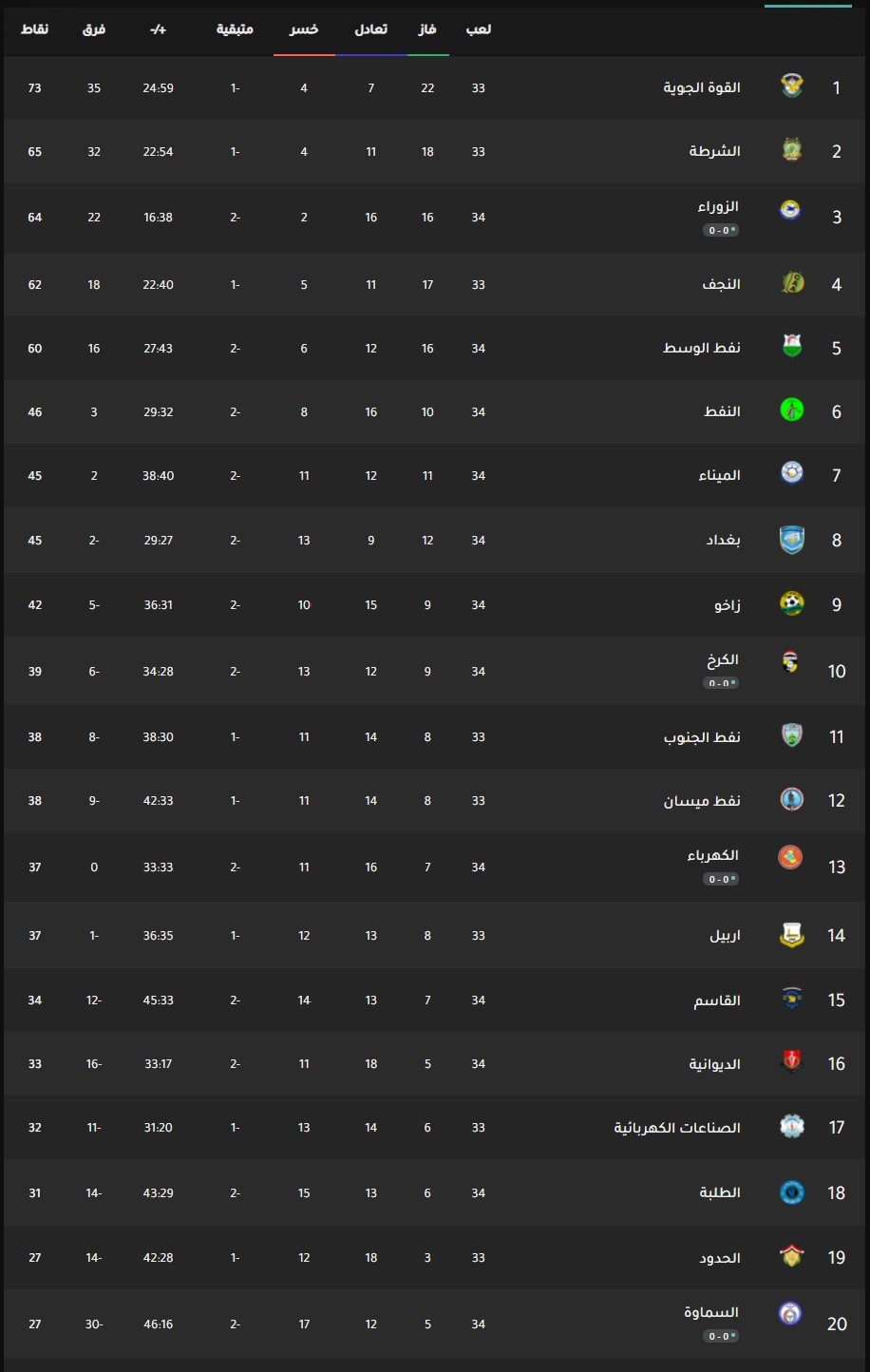Click the 0-0 live score under السماوة
The height and width of the screenshot is (1372, 870).
(x=722, y=1336)
